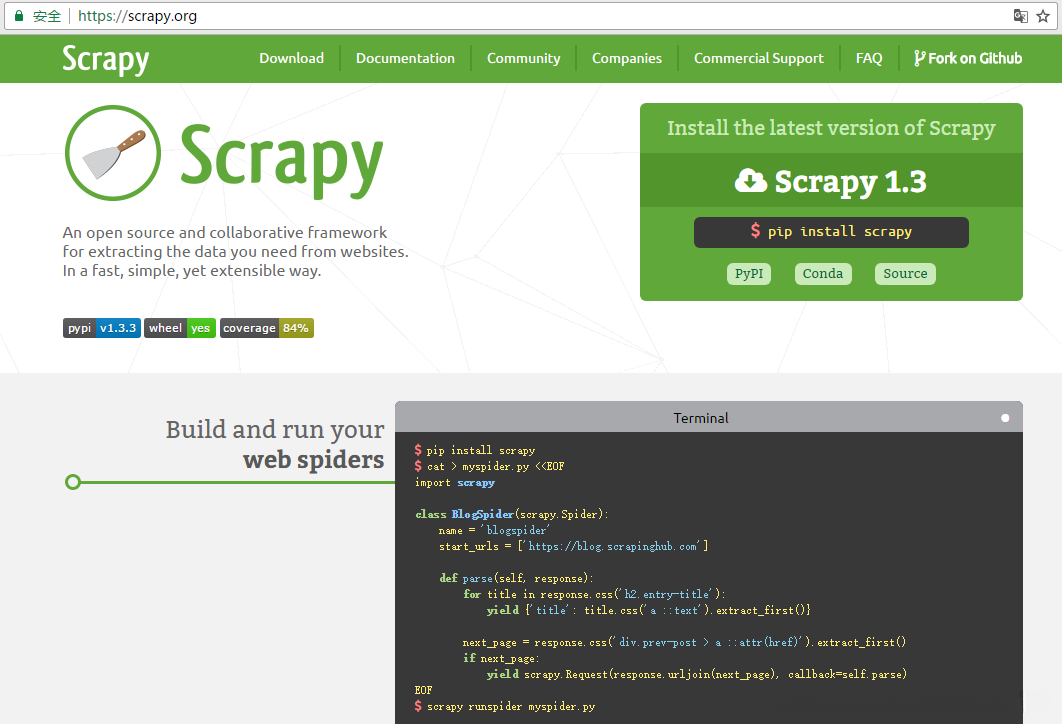Click the green lock security icon
The image size is (1062, 724).
(19, 16)
